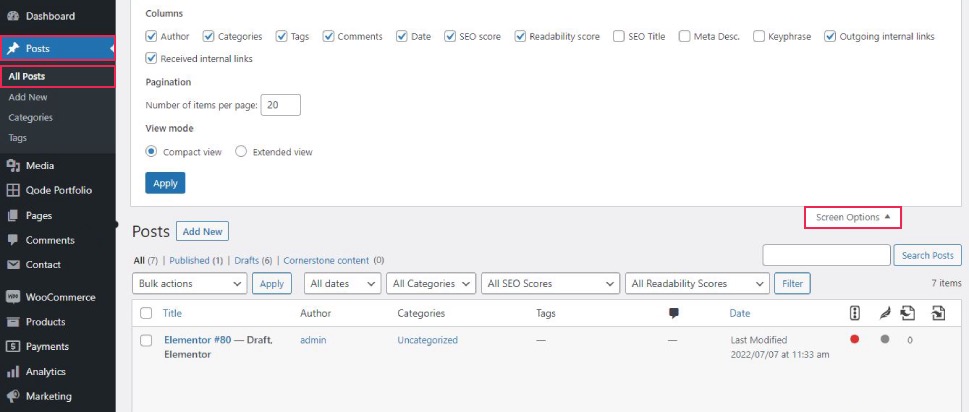Open the Bulk actions dropdown

[x=190, y=284]
